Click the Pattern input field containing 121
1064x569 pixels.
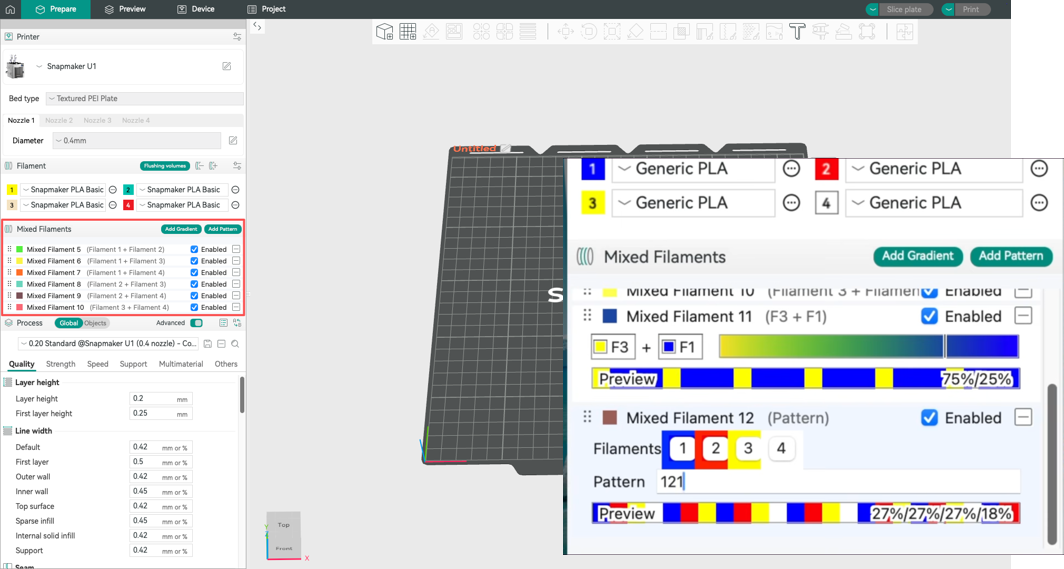tap(839, 482)
